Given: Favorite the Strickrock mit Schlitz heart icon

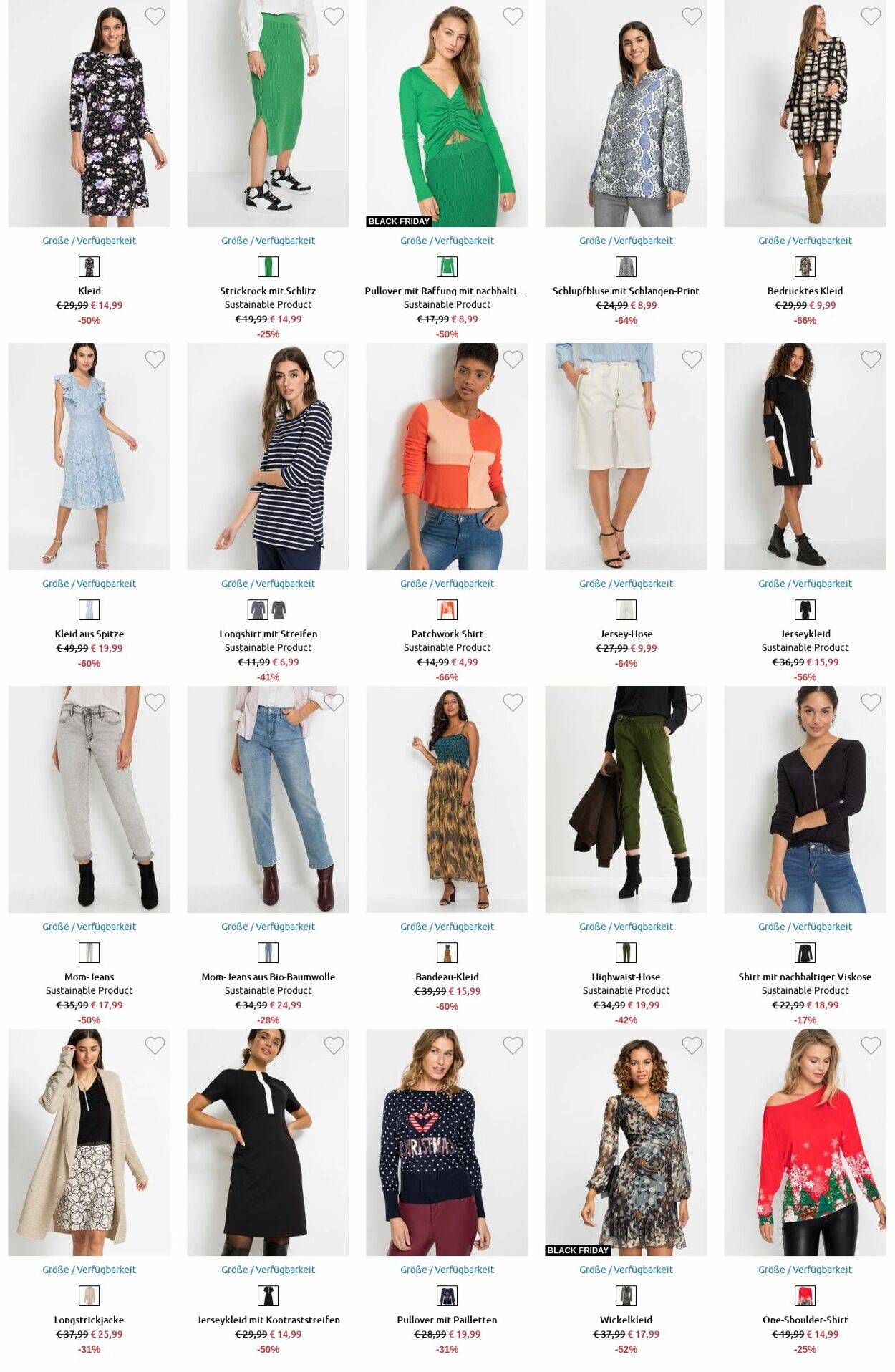Looking at the screenshot, I should click(x=334, y=16).
